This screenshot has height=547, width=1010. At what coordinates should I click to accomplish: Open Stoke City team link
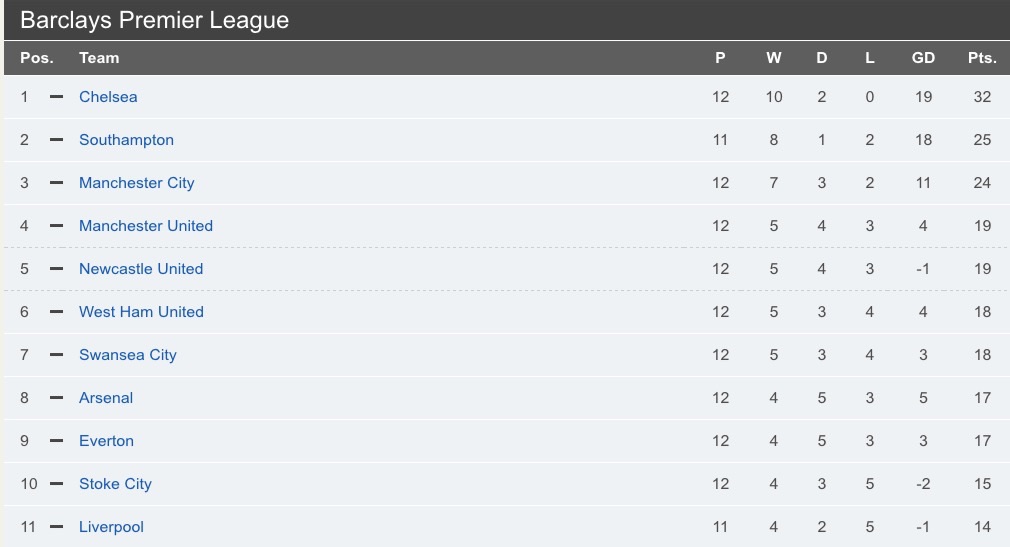pos(115,484)
